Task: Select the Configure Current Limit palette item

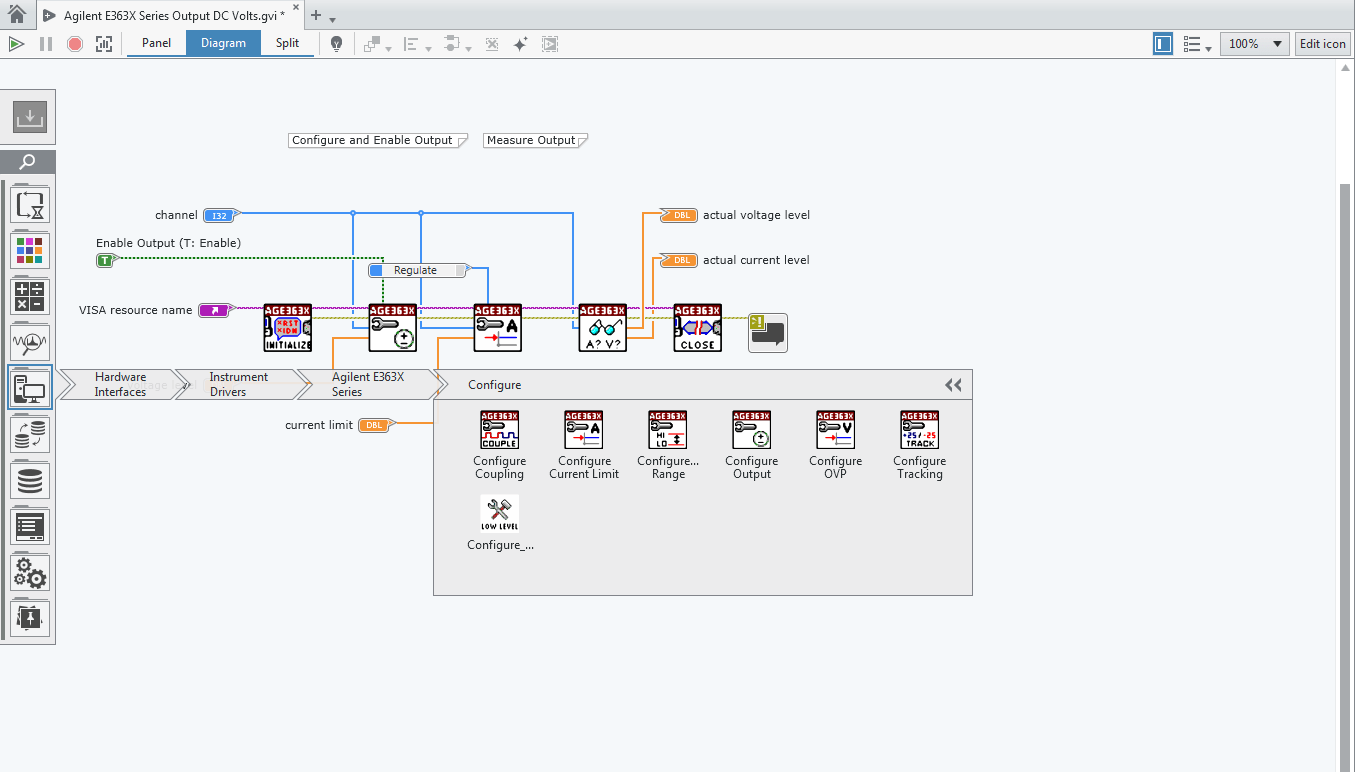Action: pyautogui.click(x=583, y=430)
